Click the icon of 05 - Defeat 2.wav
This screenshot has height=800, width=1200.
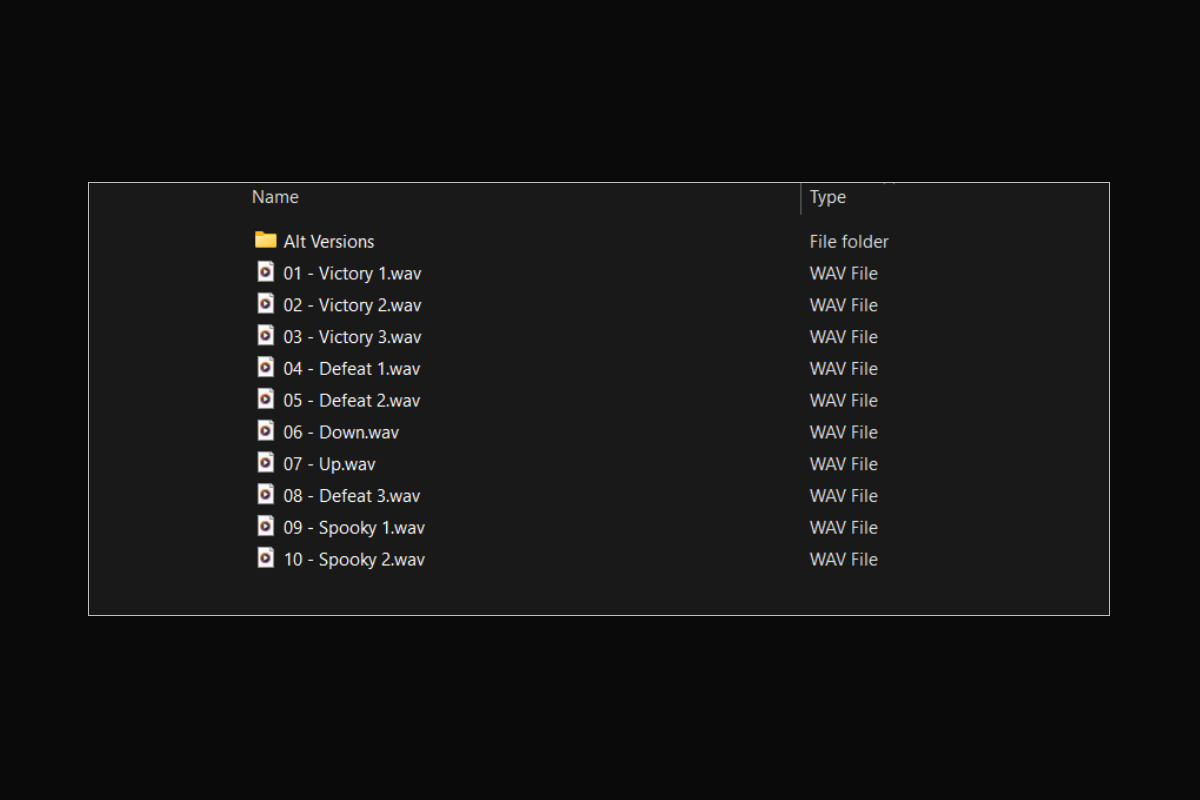click(265, 399)
